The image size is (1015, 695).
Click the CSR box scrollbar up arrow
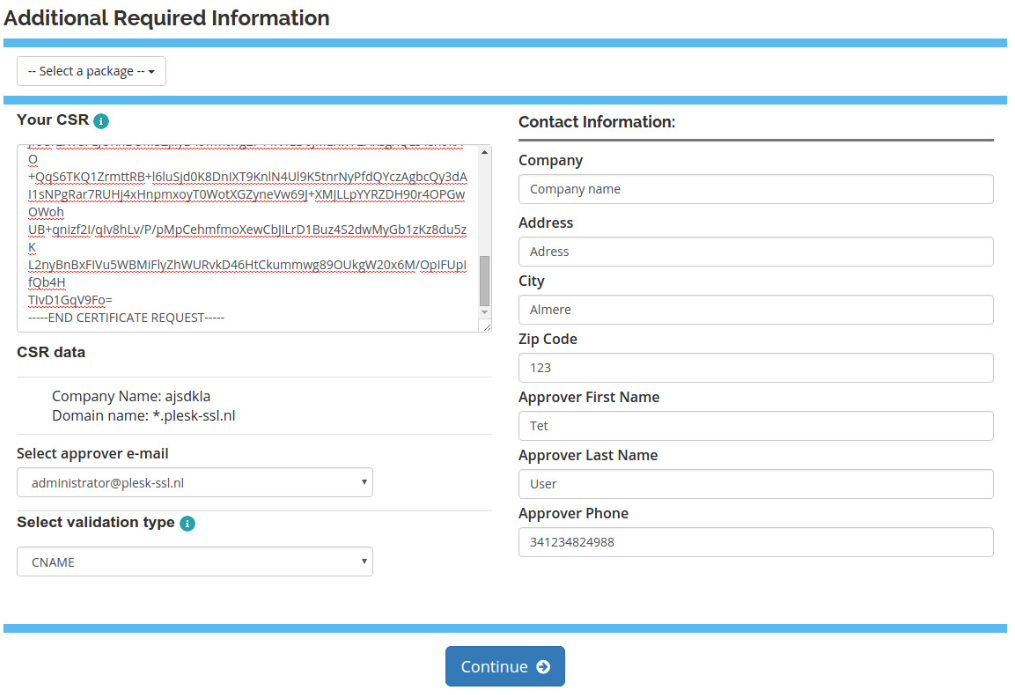[x=485, y=152]
